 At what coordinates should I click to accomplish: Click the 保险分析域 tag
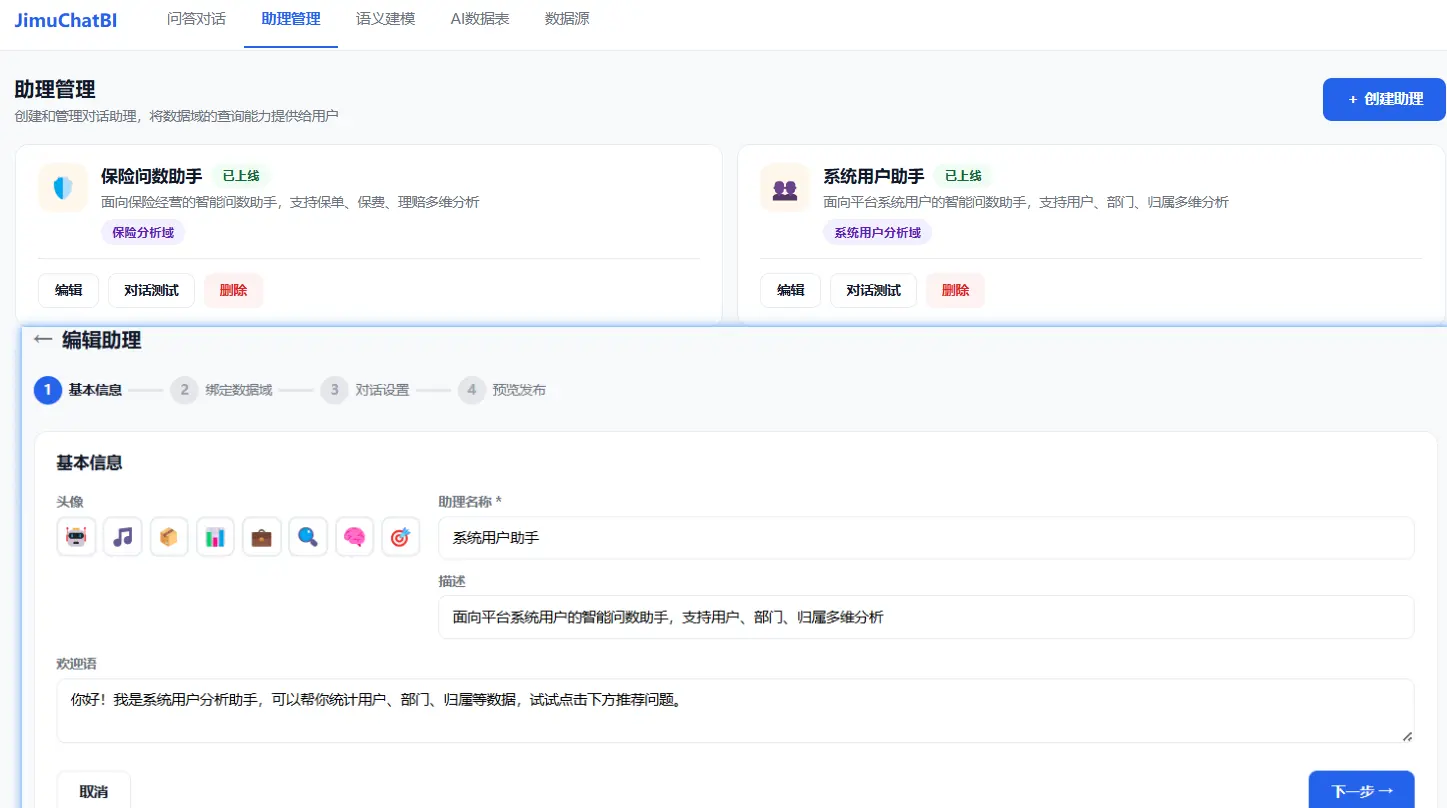coord(143,232)
